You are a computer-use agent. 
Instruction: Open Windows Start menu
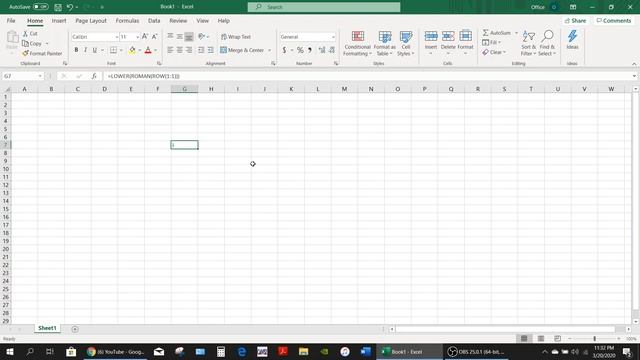coord(10,351)
